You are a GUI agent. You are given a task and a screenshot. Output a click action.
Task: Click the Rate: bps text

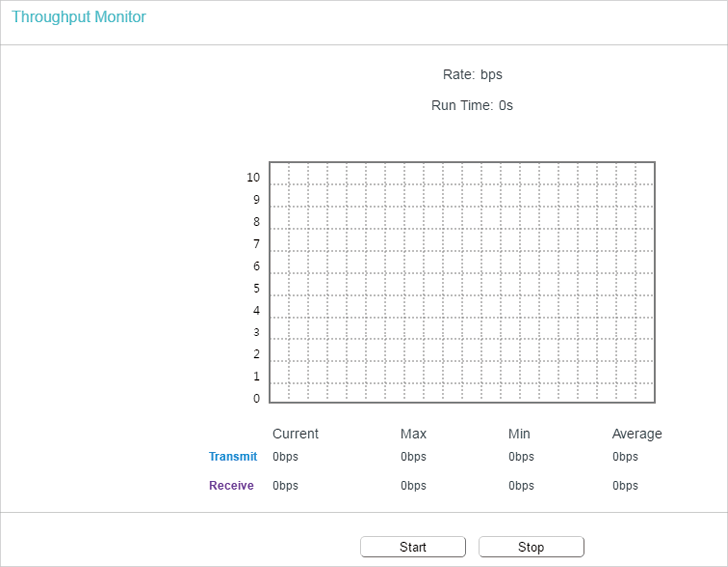click(472, 74)
